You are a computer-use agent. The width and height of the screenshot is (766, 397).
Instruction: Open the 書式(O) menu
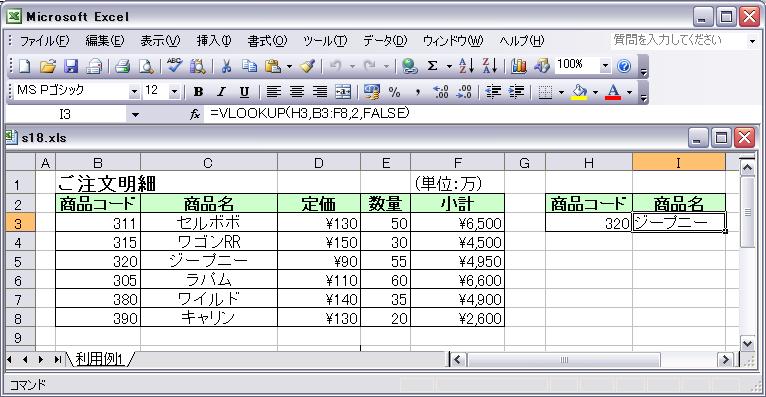pos(267,41)
